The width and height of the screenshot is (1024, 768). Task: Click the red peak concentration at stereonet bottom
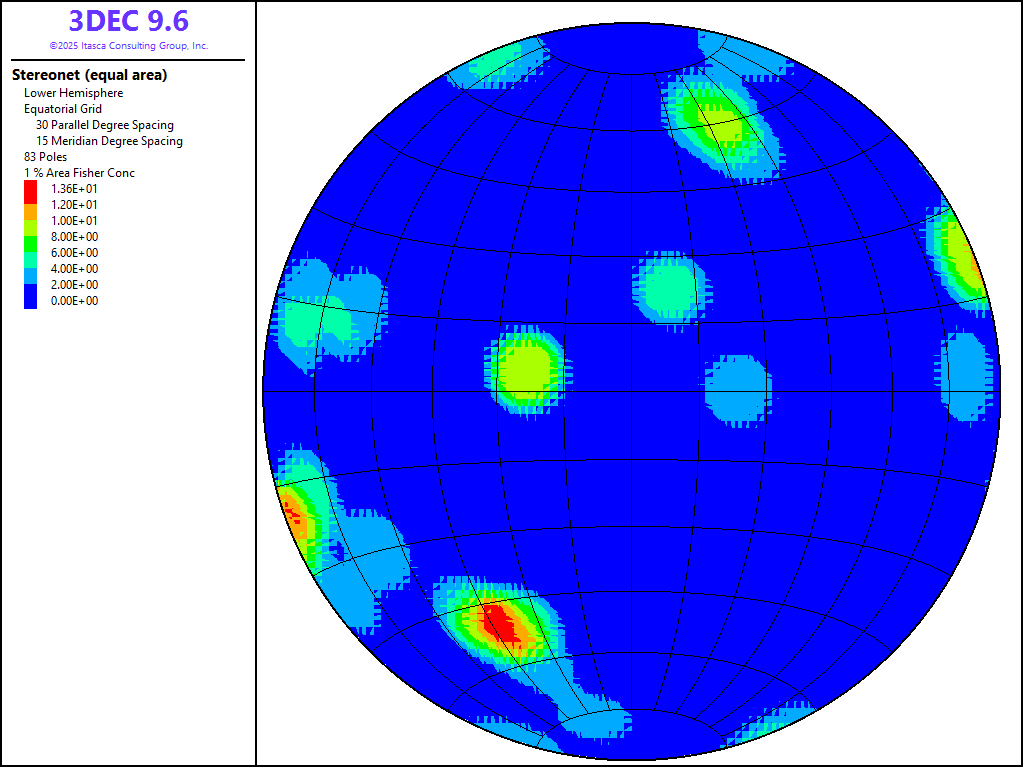coord(499,624)
